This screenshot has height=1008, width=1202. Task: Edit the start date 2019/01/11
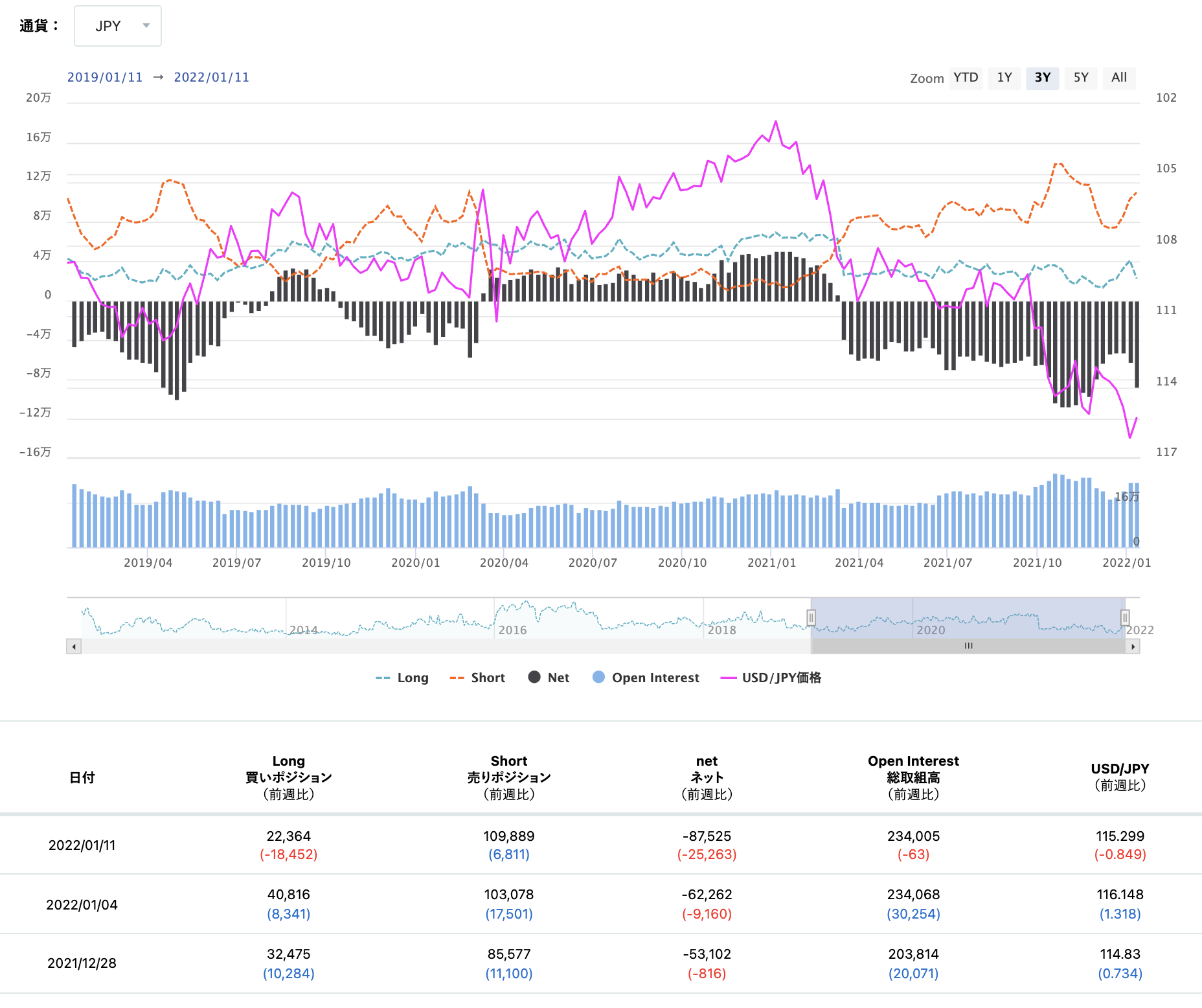coord(105,77)
